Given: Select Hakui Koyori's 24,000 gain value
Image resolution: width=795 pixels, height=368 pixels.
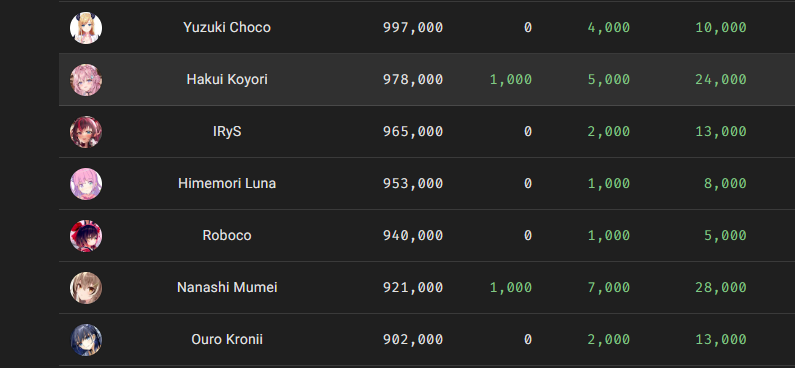Looking at the screenshot, I should (x=720, y=80).
